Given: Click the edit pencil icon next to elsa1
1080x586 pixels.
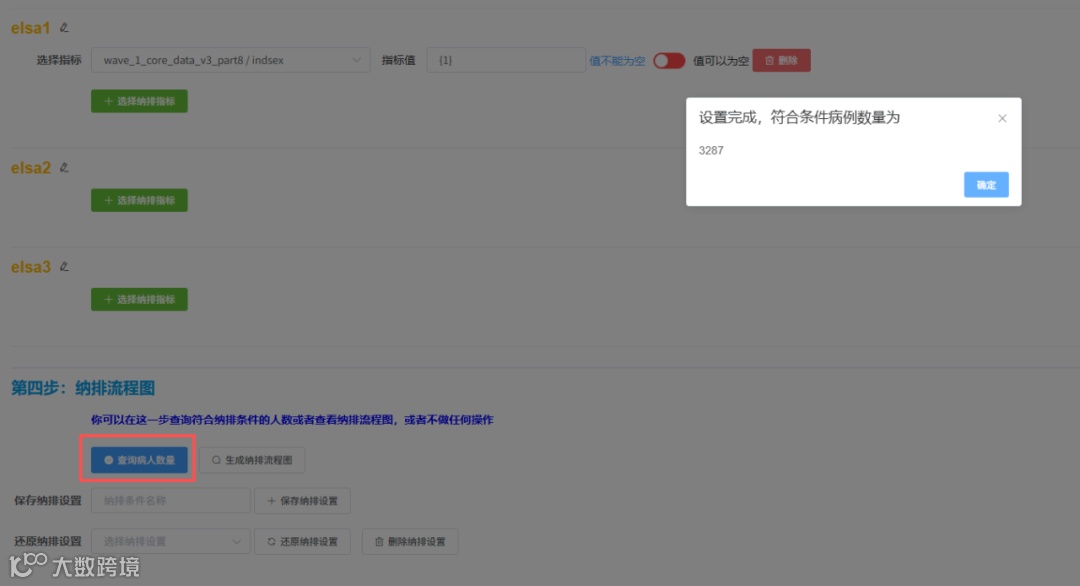Looking at the screenshot, I should pos(64,28).
